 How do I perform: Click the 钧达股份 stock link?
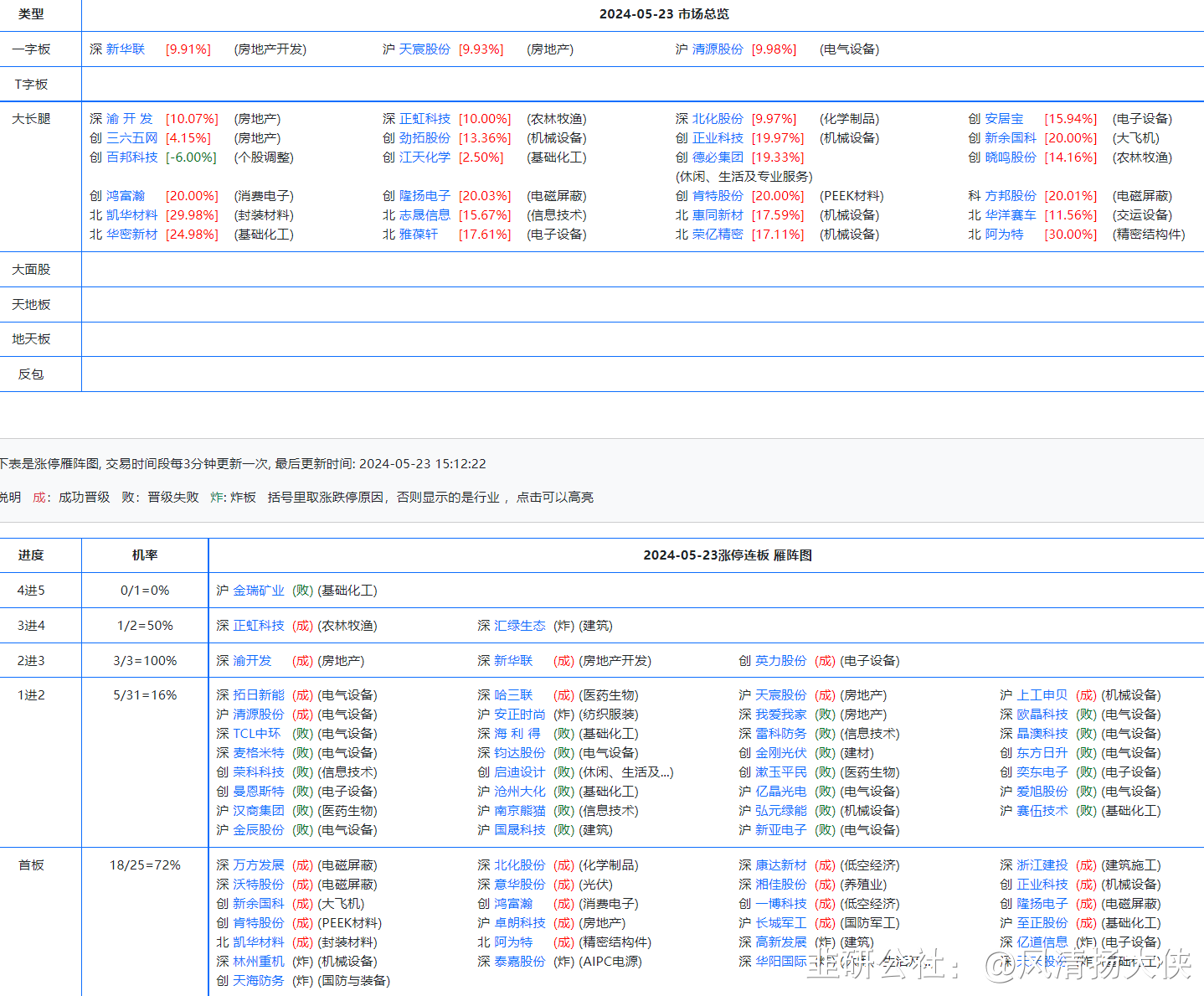tap(520, 753)
